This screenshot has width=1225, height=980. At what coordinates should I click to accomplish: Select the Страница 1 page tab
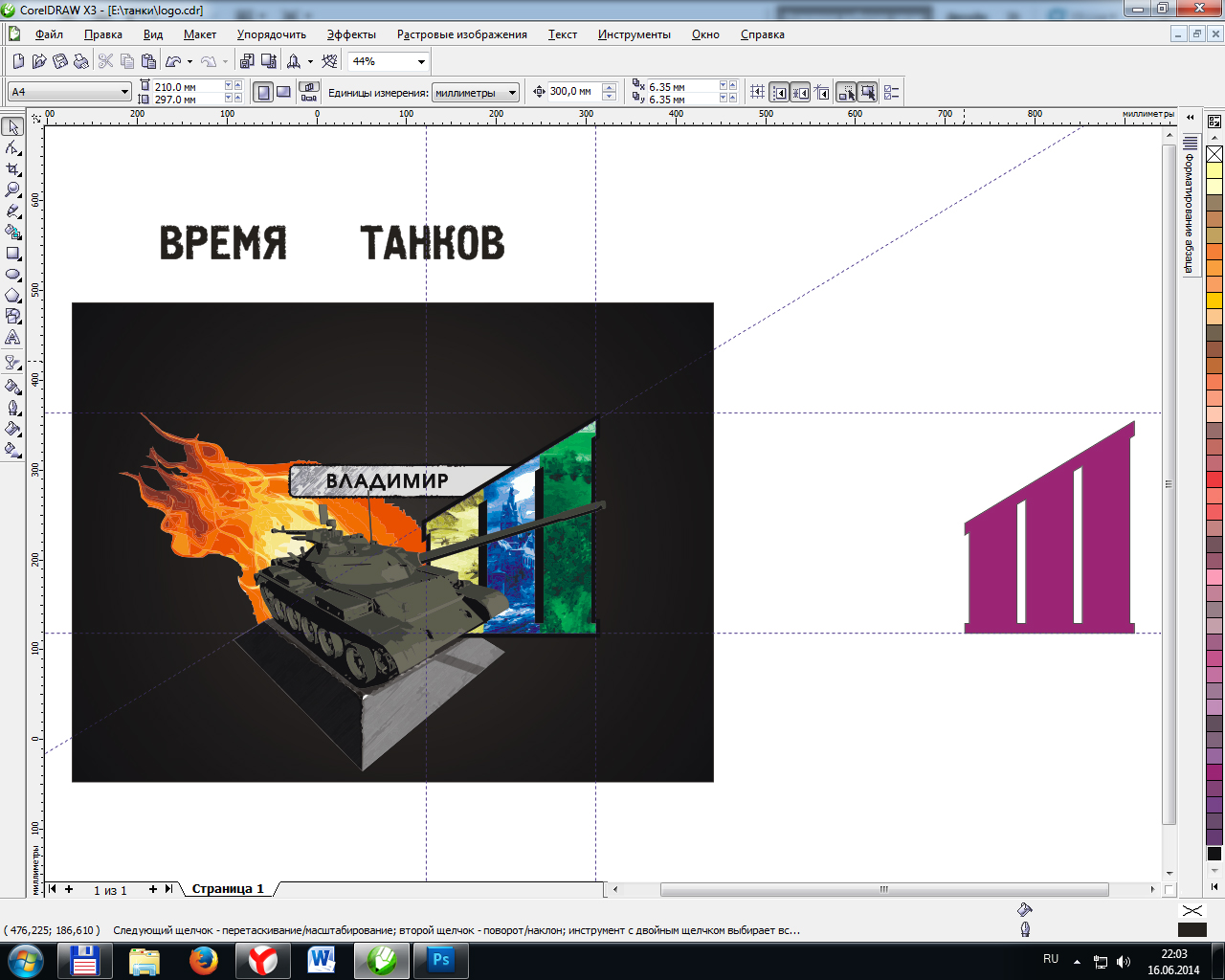pos(228,889)
